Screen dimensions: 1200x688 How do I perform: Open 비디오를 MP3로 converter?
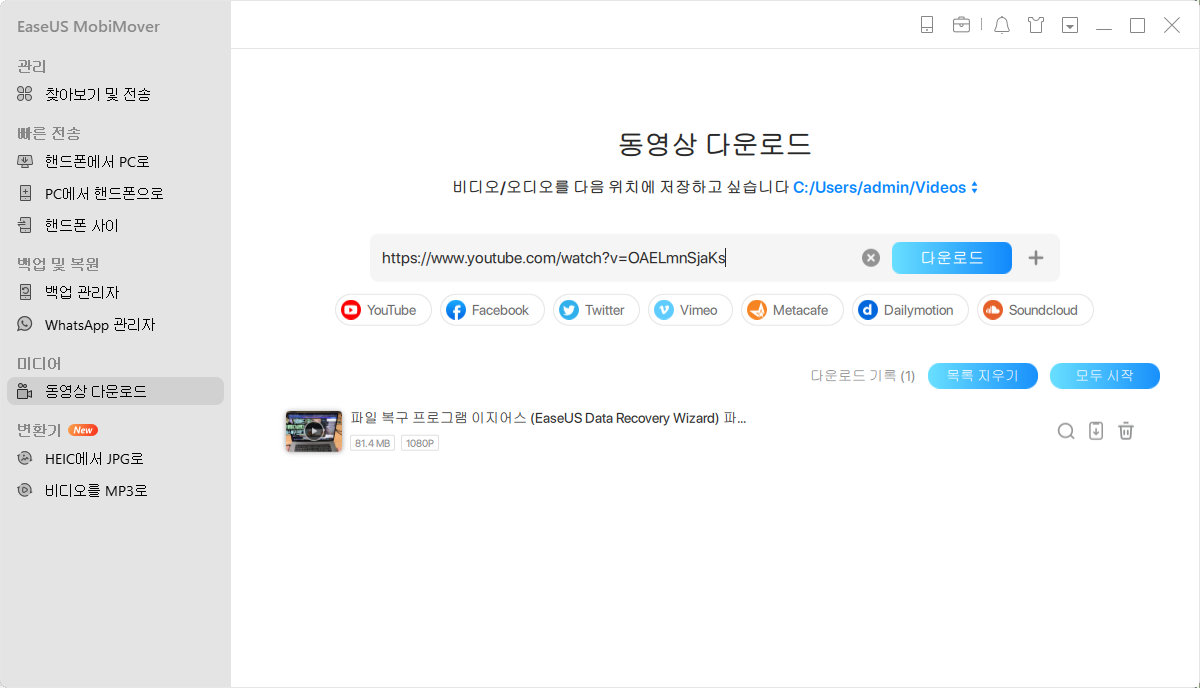coord(115,490)
